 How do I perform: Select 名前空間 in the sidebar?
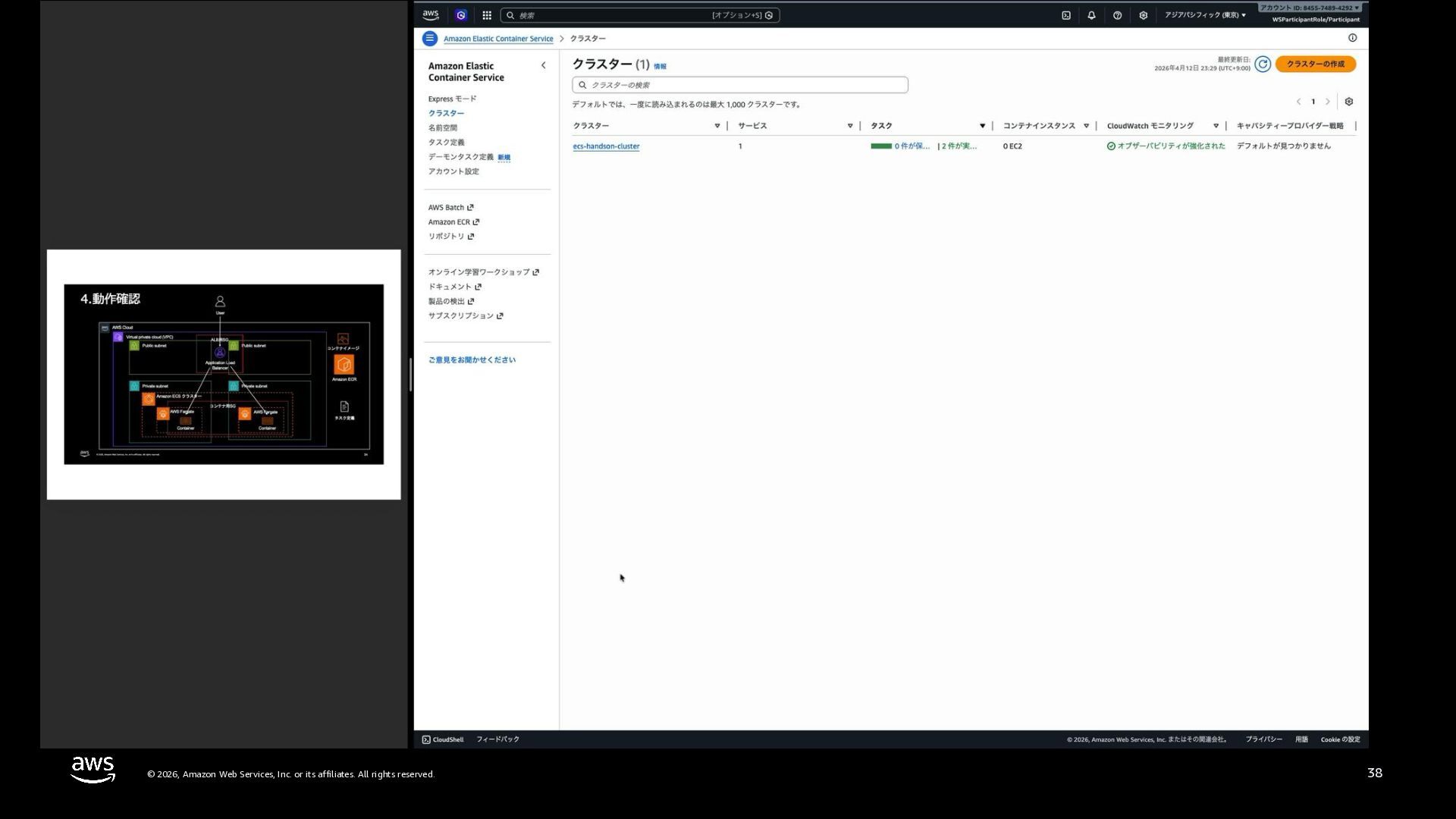(x=442, y=128)
